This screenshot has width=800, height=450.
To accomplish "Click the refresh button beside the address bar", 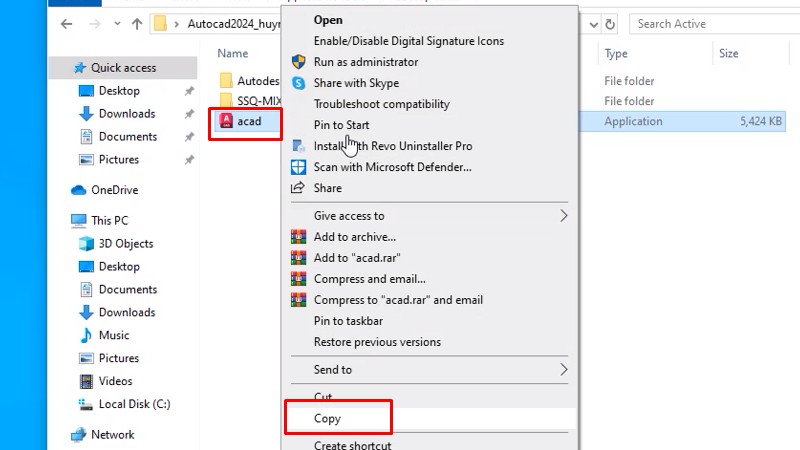I will tap(611, 24).
